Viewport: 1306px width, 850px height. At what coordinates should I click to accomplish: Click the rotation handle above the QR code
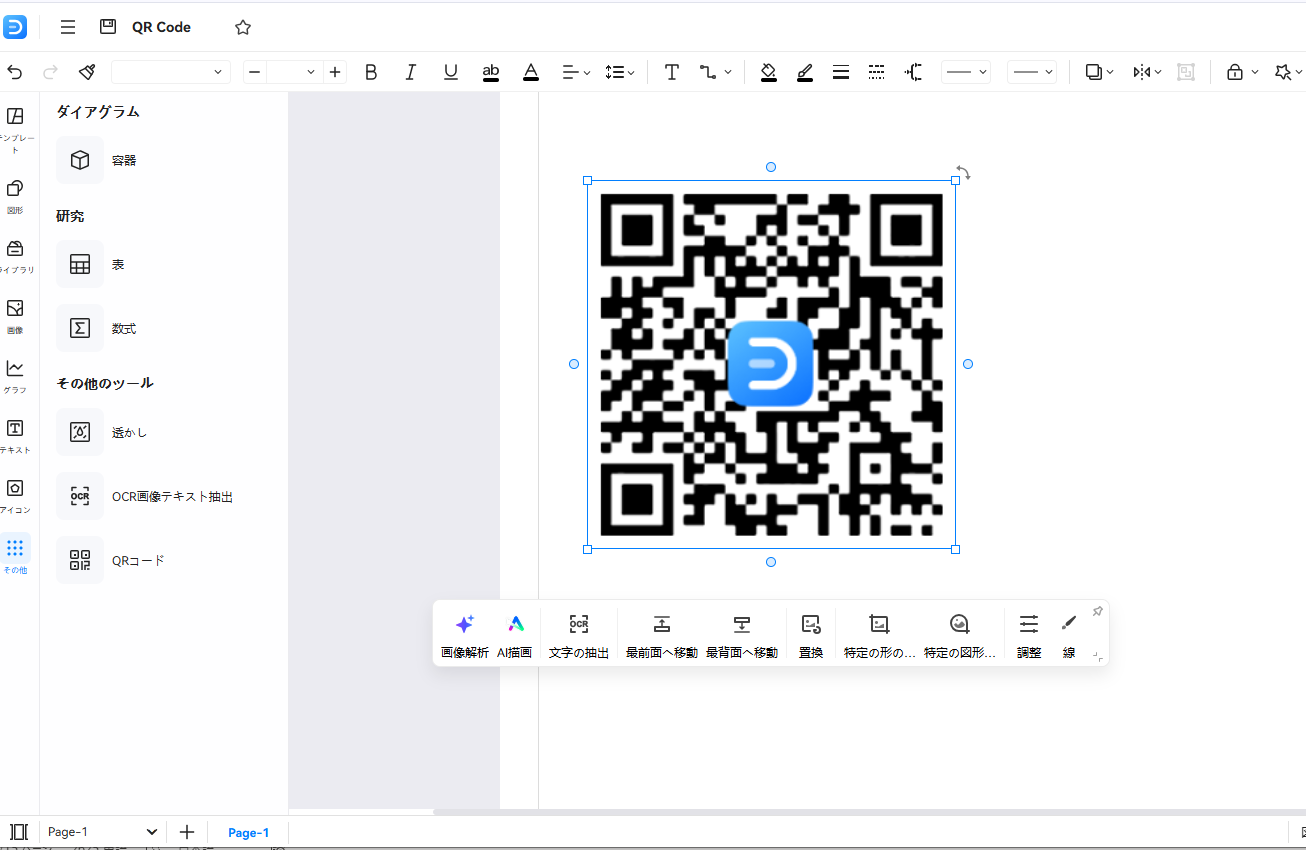(962, 172)
